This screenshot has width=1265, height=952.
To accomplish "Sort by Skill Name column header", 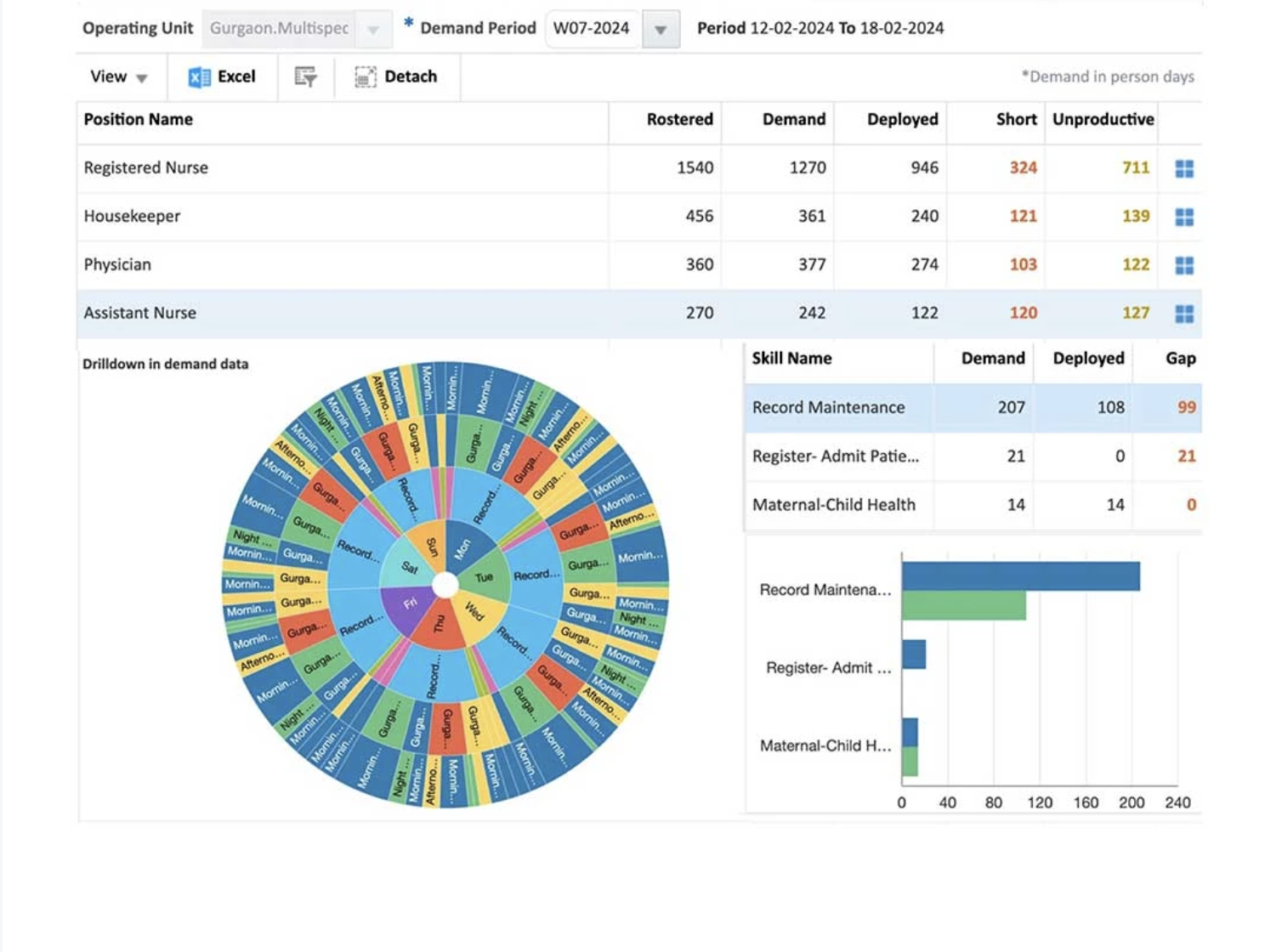I will tap(791, 359).
